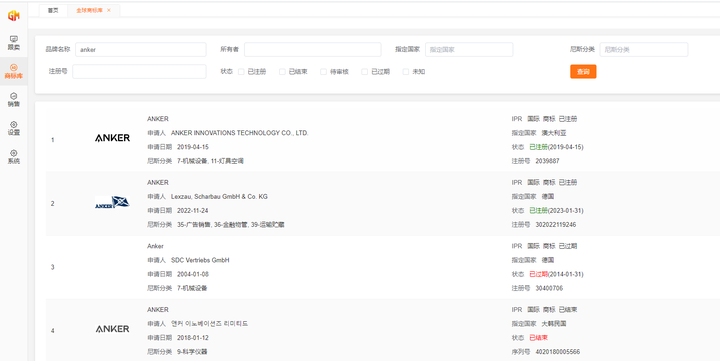Open the 跟卖 sidebar section
The height and width of the screenshot is (361, 720).
pyautogui.click(x=13, y=43)
